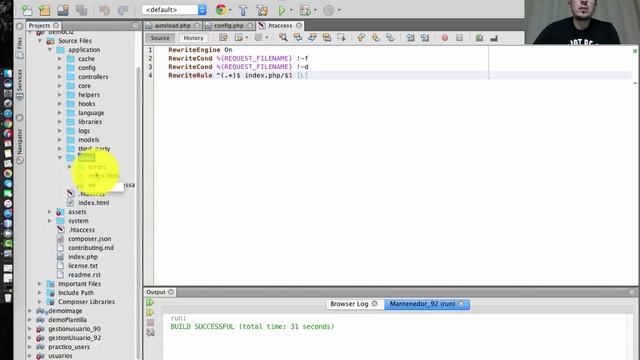Screen dimensions: 640x360
Task: Click the Undo arrow icon
Action: (x=104, y=10)
